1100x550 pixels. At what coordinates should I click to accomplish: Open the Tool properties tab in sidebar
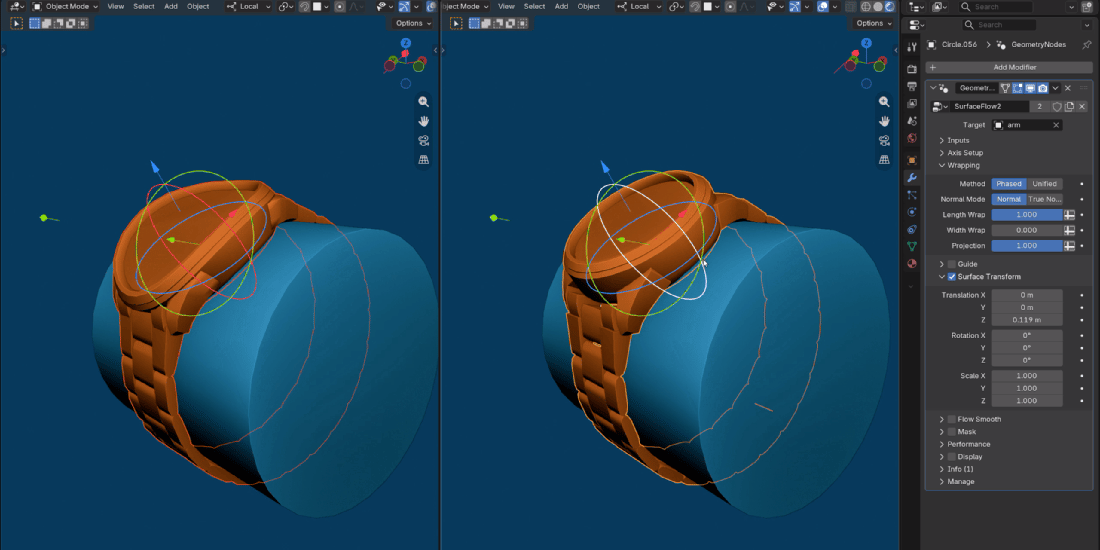[x=912, y=47]
